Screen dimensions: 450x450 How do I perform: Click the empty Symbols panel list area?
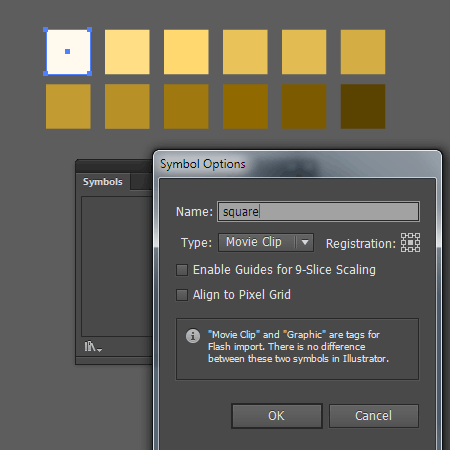pos(117,266)
